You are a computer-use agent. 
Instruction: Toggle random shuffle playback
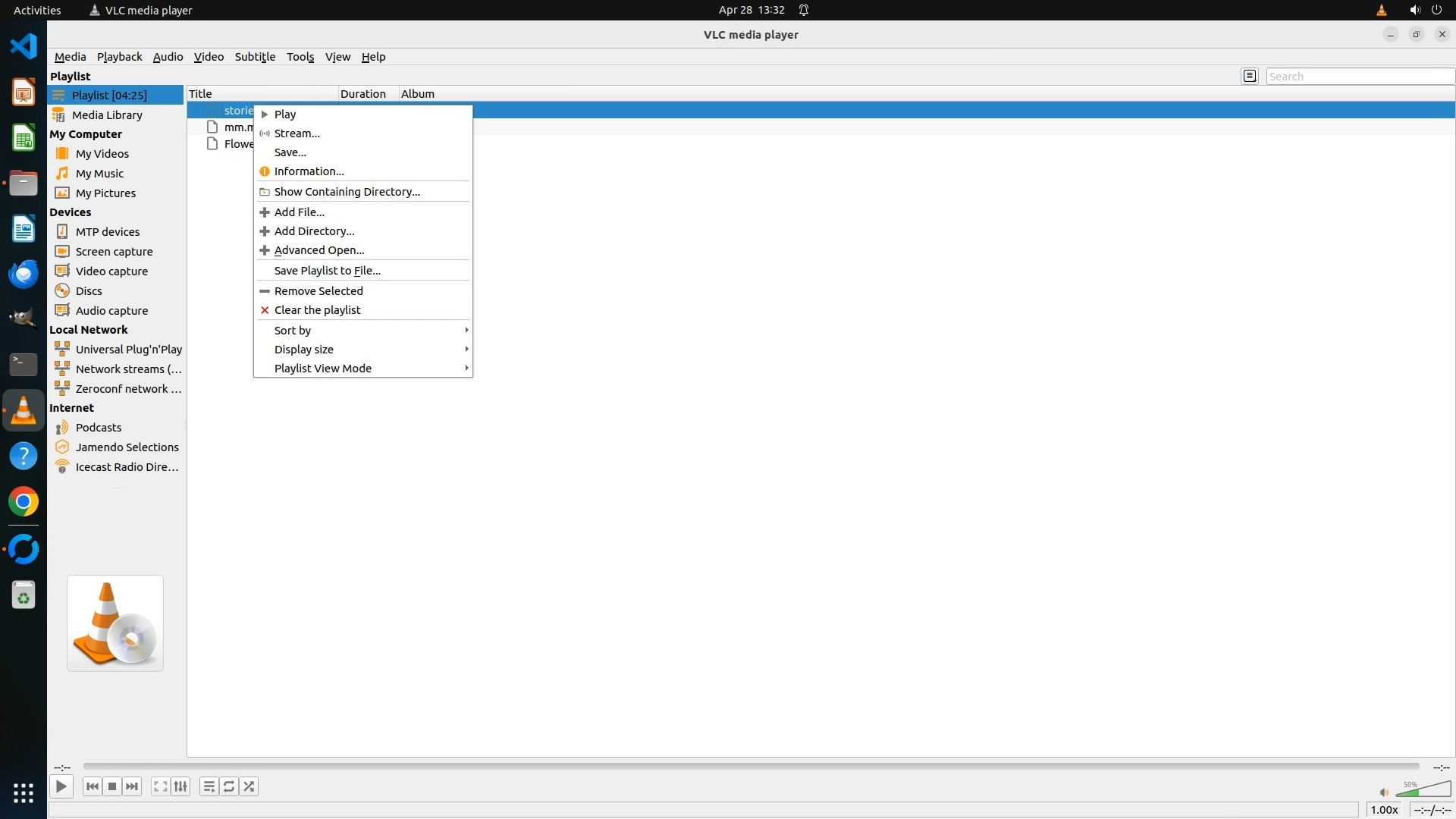[x=249, y=786]
